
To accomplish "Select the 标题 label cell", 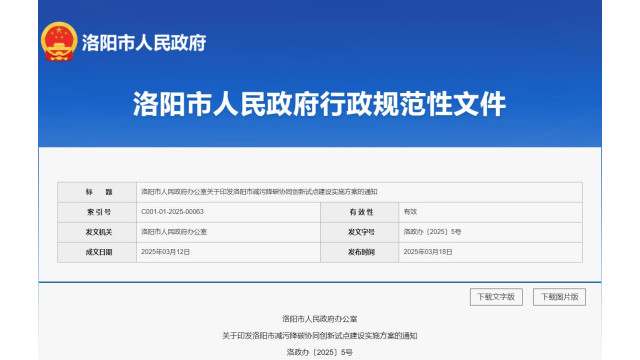I will click(x=97, y=192).
